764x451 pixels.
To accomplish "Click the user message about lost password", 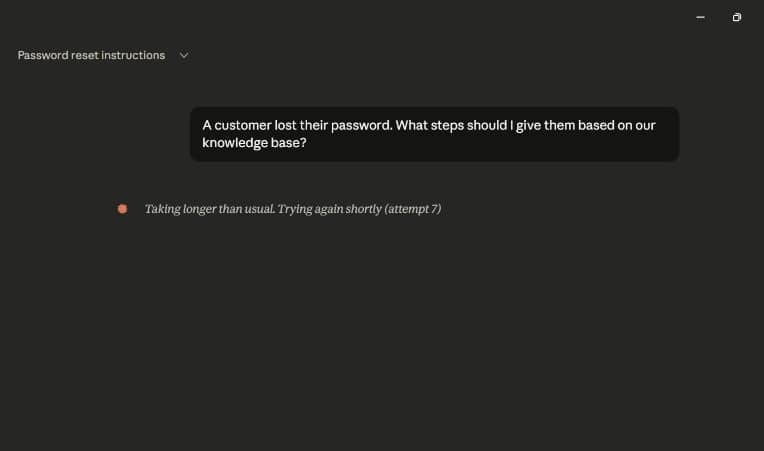I will [x=434, y=134].
